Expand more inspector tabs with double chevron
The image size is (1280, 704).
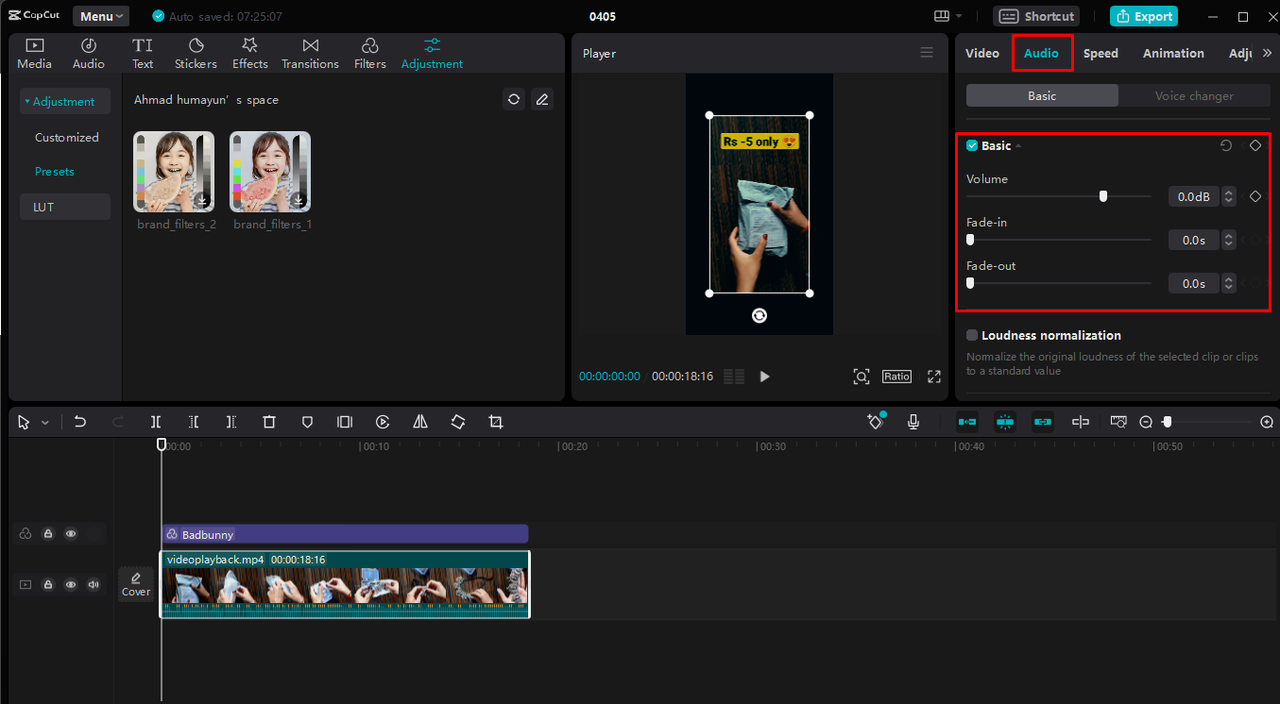(1268, 53)
